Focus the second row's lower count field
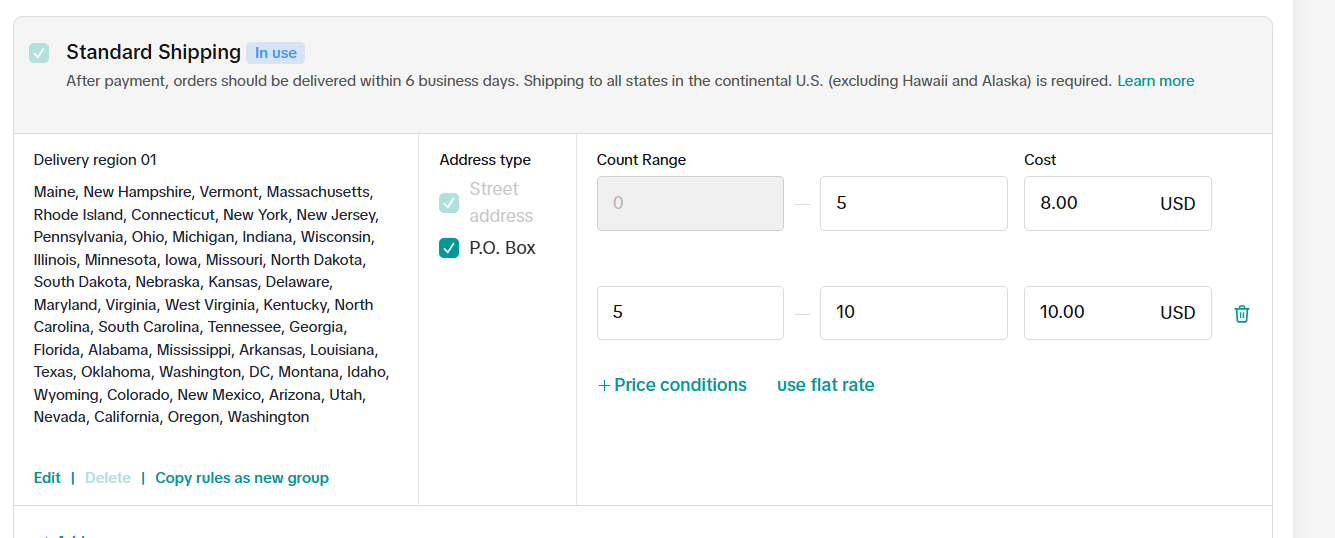The height and width of the screenshot is (538, 1335). (x=690, y=313)
